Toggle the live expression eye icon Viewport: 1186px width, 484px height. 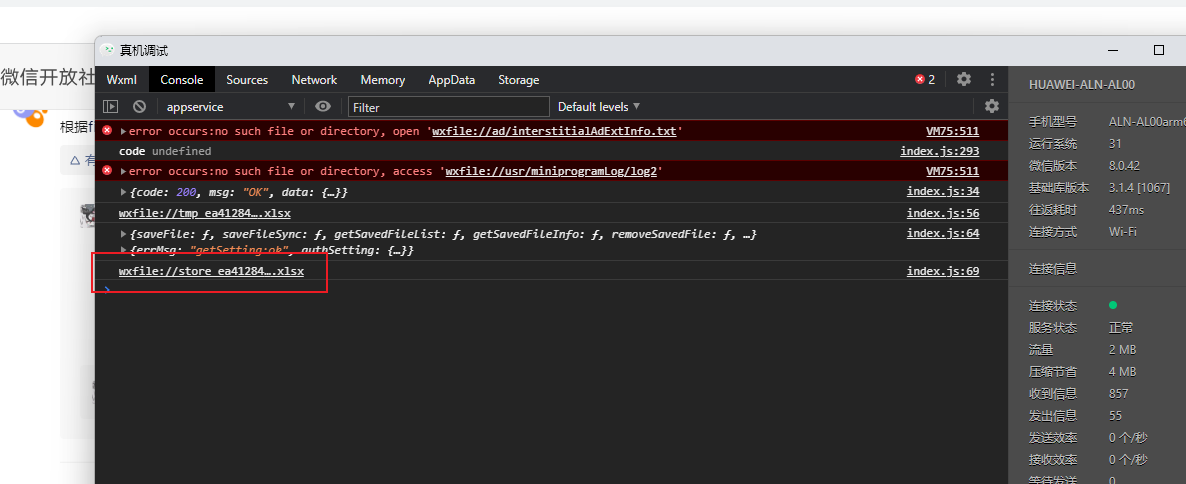point(323,107)
